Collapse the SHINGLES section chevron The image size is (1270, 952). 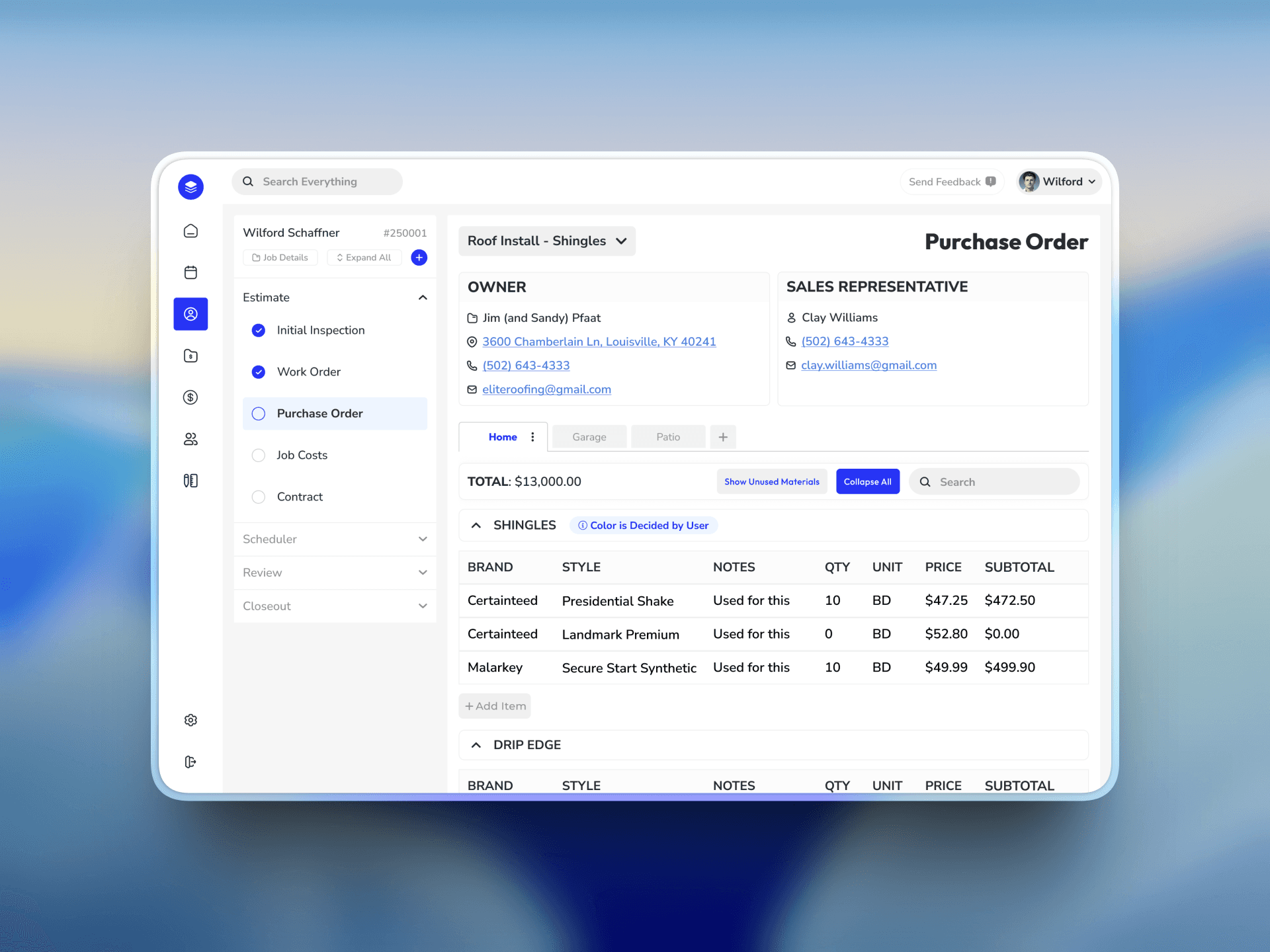click(x=476, y=525)
